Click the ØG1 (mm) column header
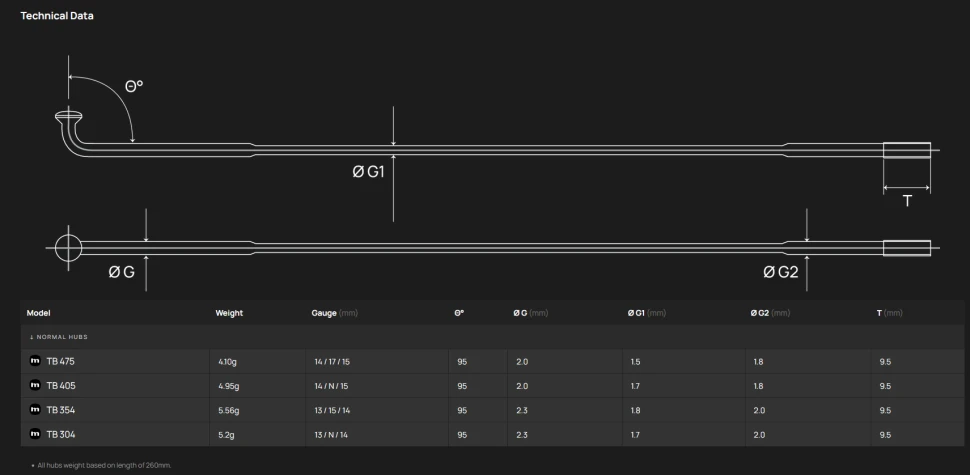 (646, 313)
